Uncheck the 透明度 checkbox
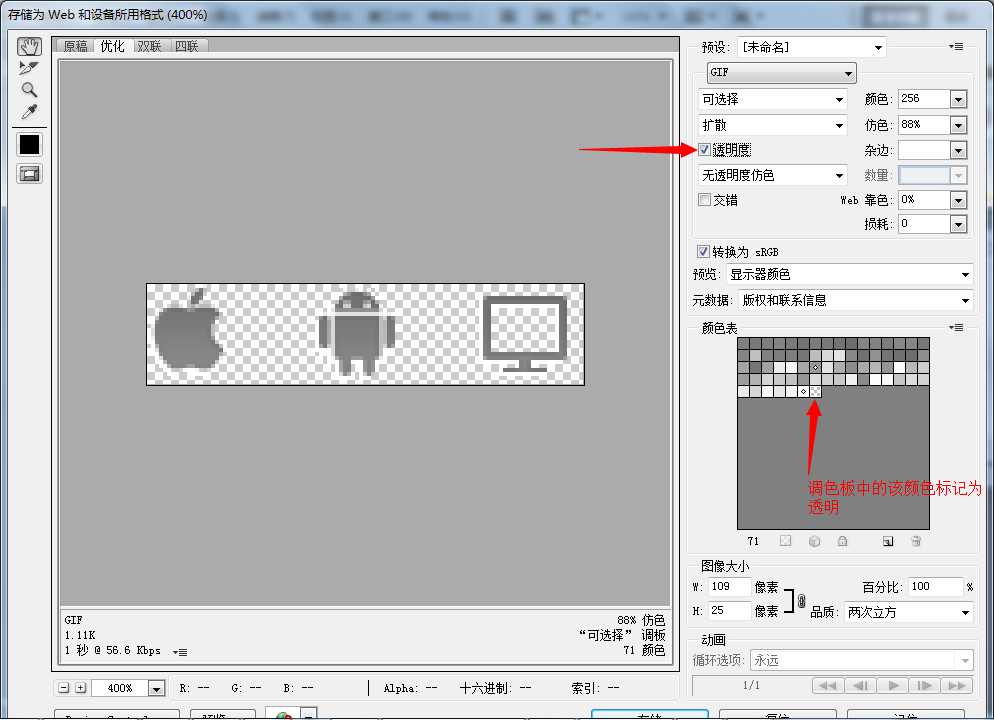This screenshot has height=720, width=994. pos(704,150)
